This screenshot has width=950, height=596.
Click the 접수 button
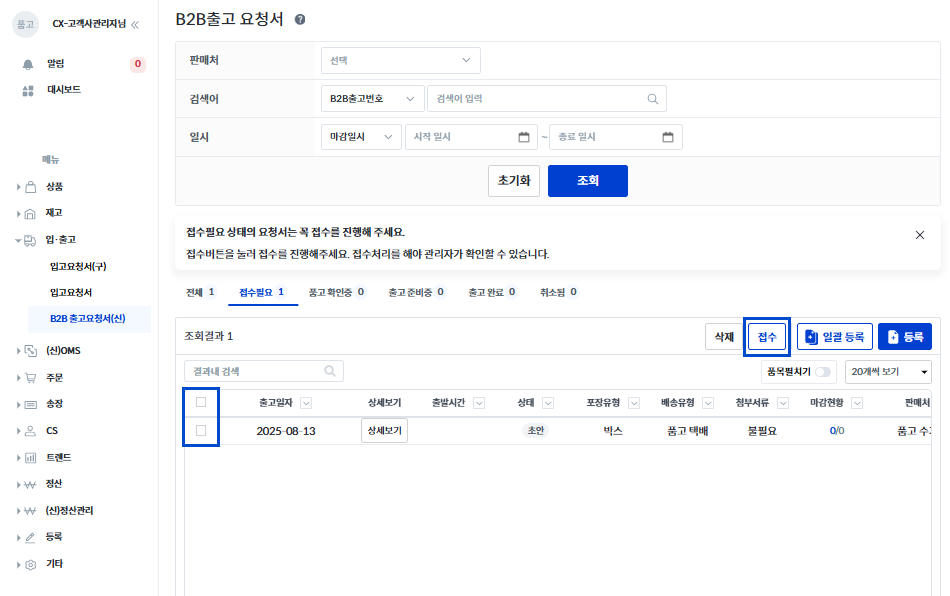(767, 337)
